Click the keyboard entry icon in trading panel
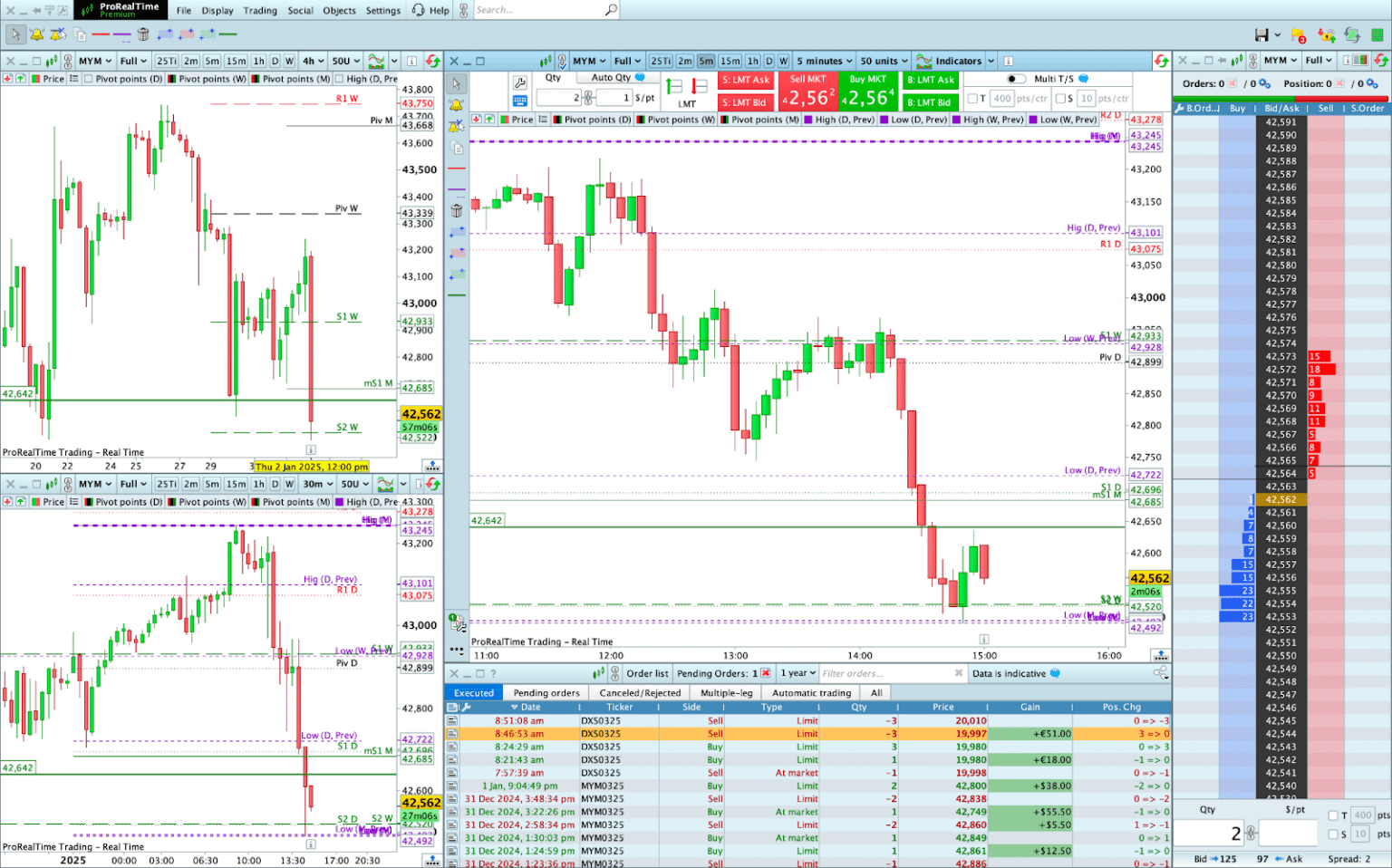The width and height of the screenshot is (1392, 868). 519,101
